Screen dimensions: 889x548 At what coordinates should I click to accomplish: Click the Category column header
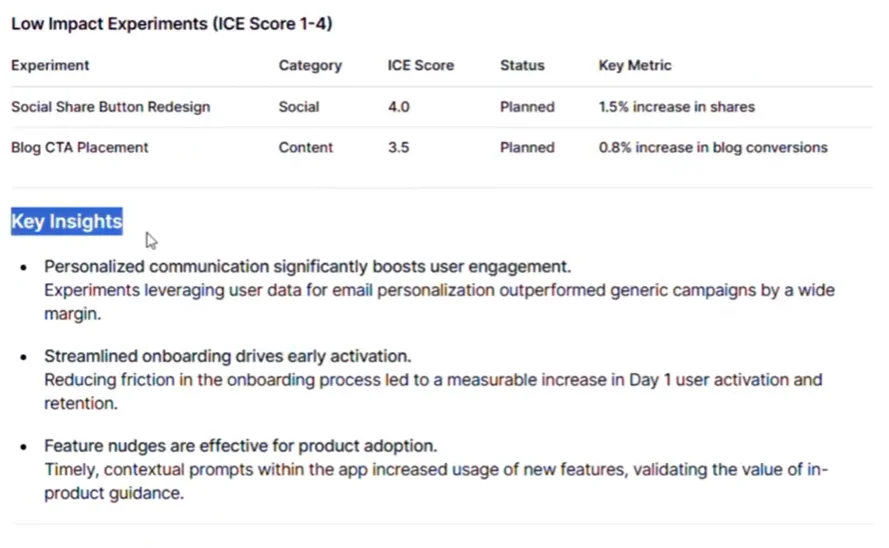point(310,65)
